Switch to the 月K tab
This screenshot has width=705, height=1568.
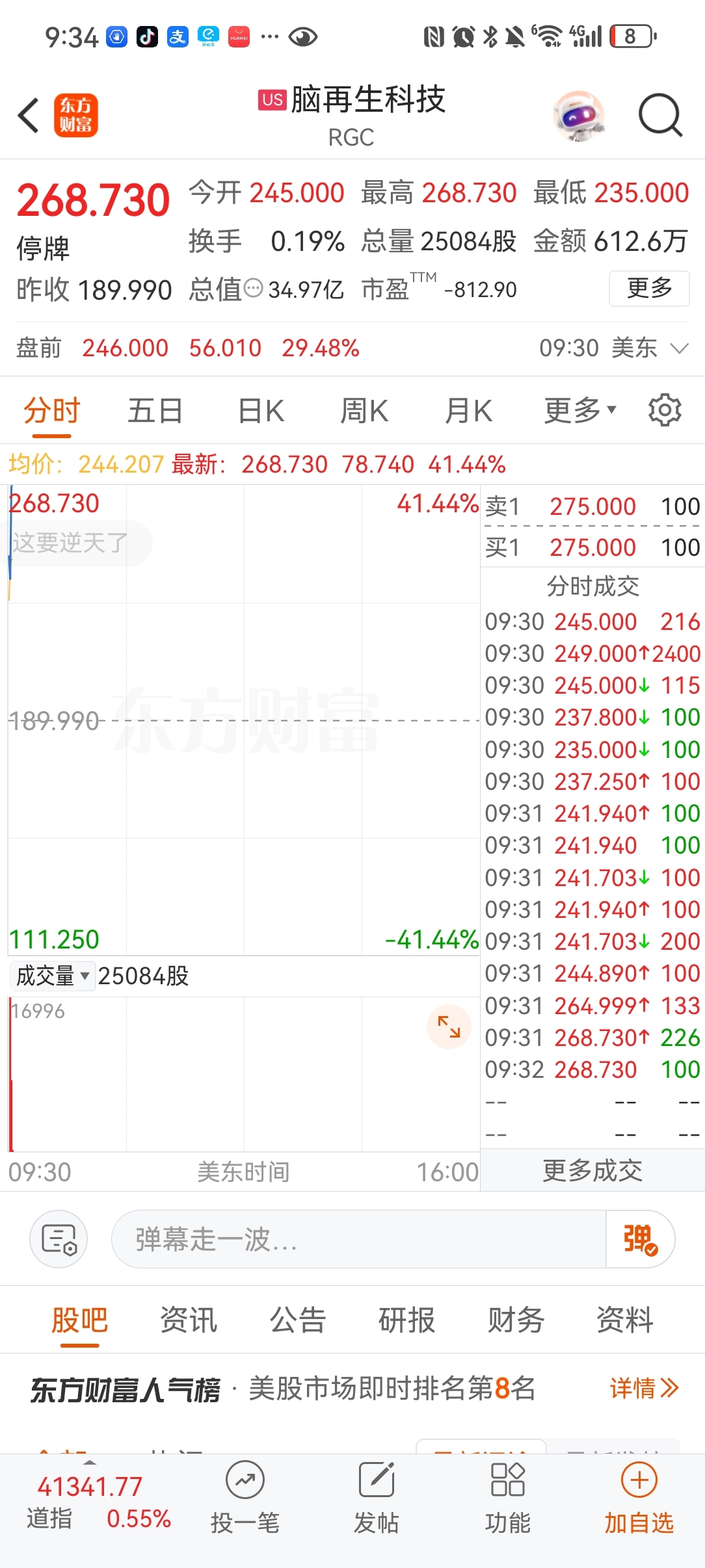pos(468,411)
